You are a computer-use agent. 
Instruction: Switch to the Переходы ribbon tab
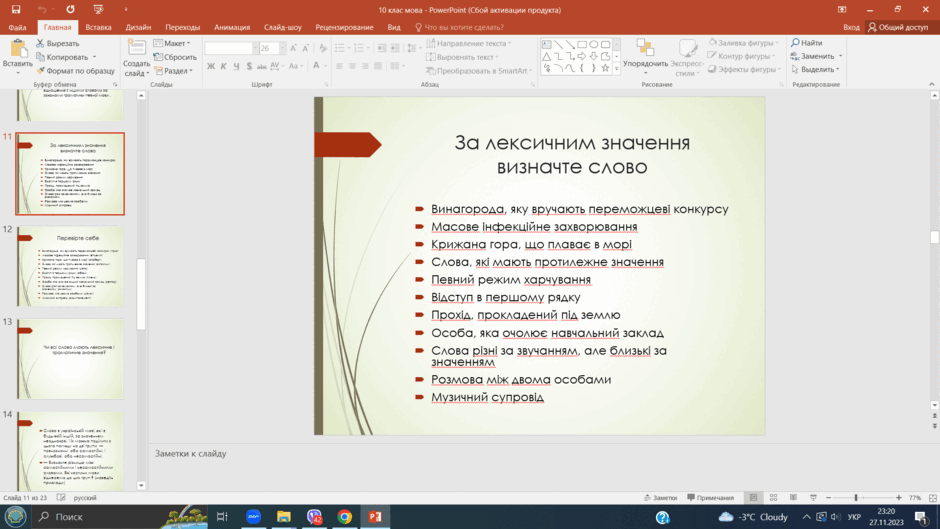182,27
